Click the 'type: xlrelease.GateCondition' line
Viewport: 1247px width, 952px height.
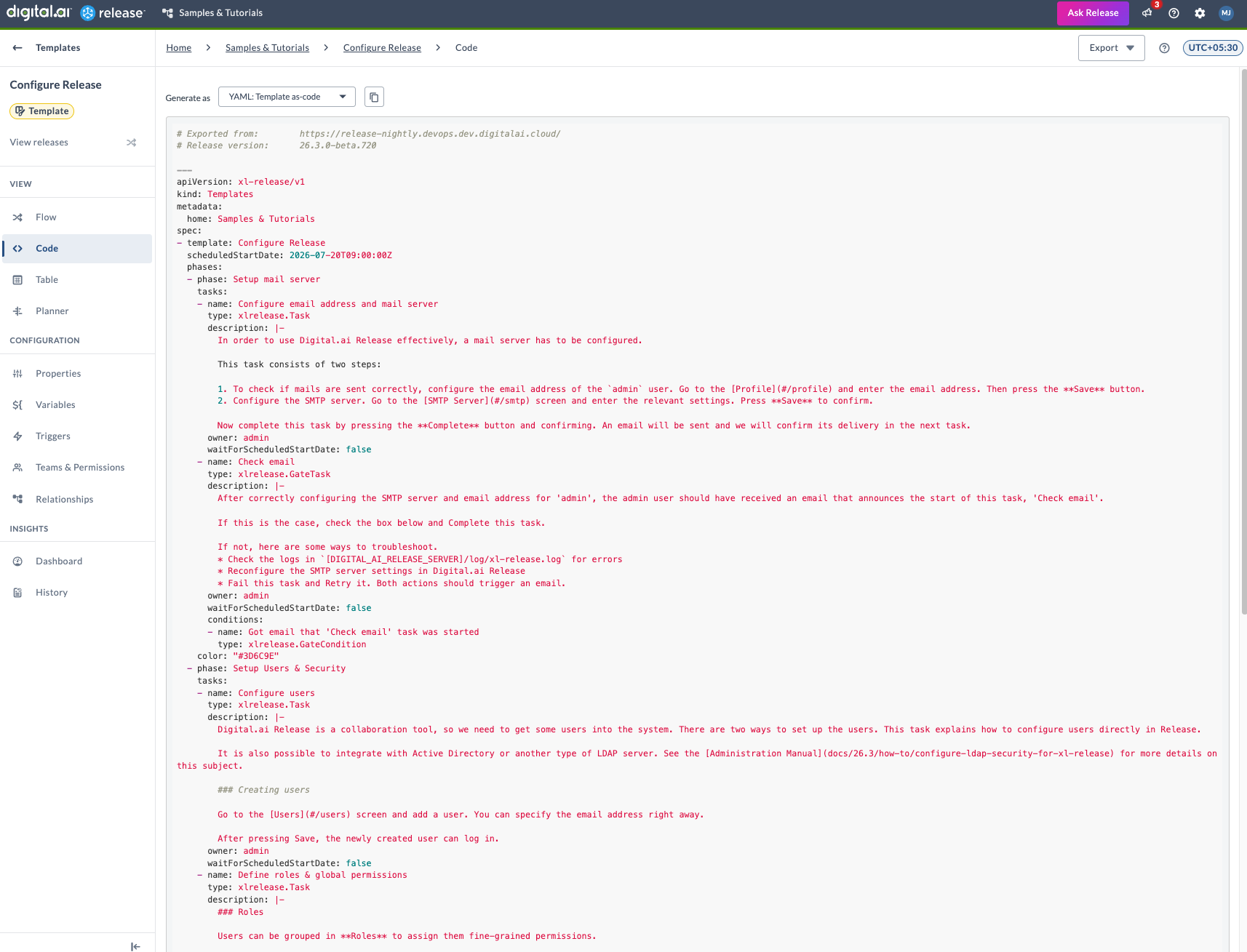coord(292,645)
